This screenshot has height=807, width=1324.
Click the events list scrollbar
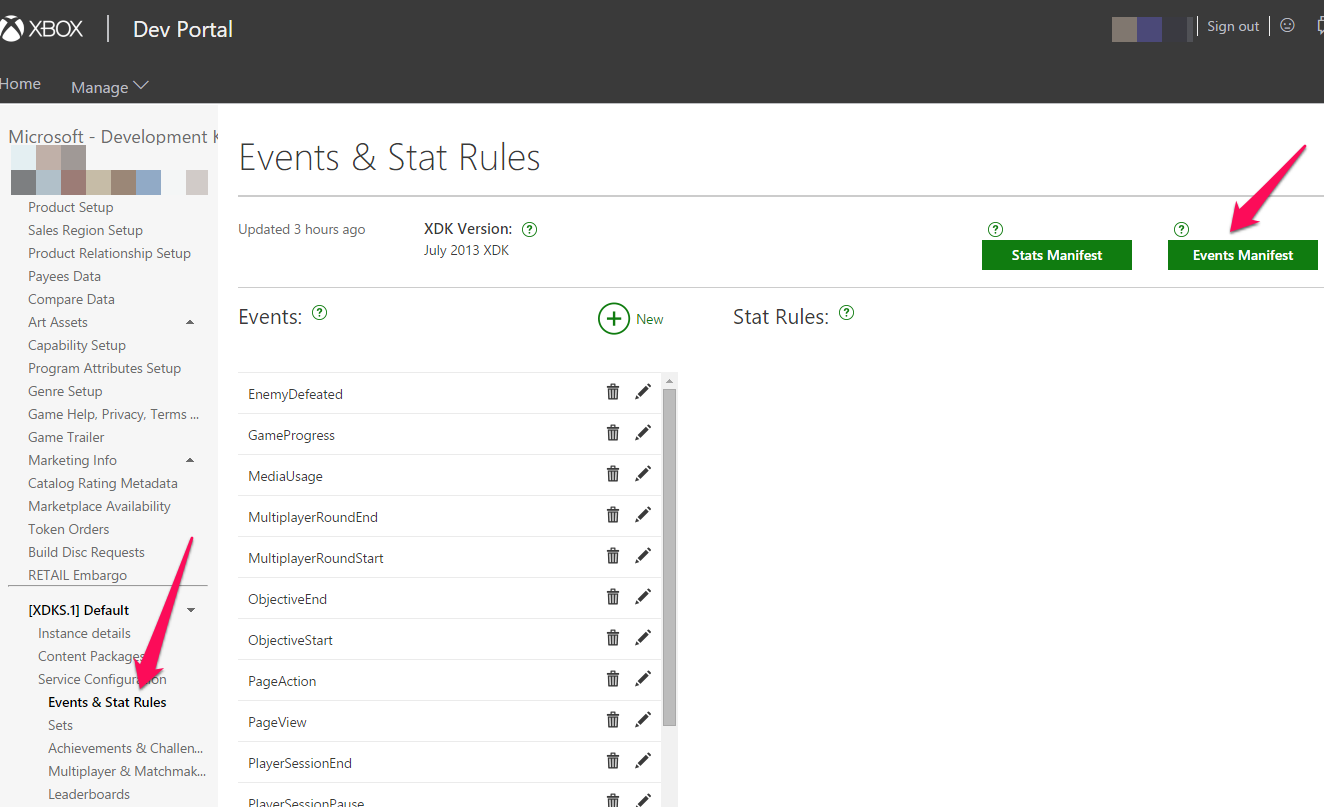[x=670, y=556]
